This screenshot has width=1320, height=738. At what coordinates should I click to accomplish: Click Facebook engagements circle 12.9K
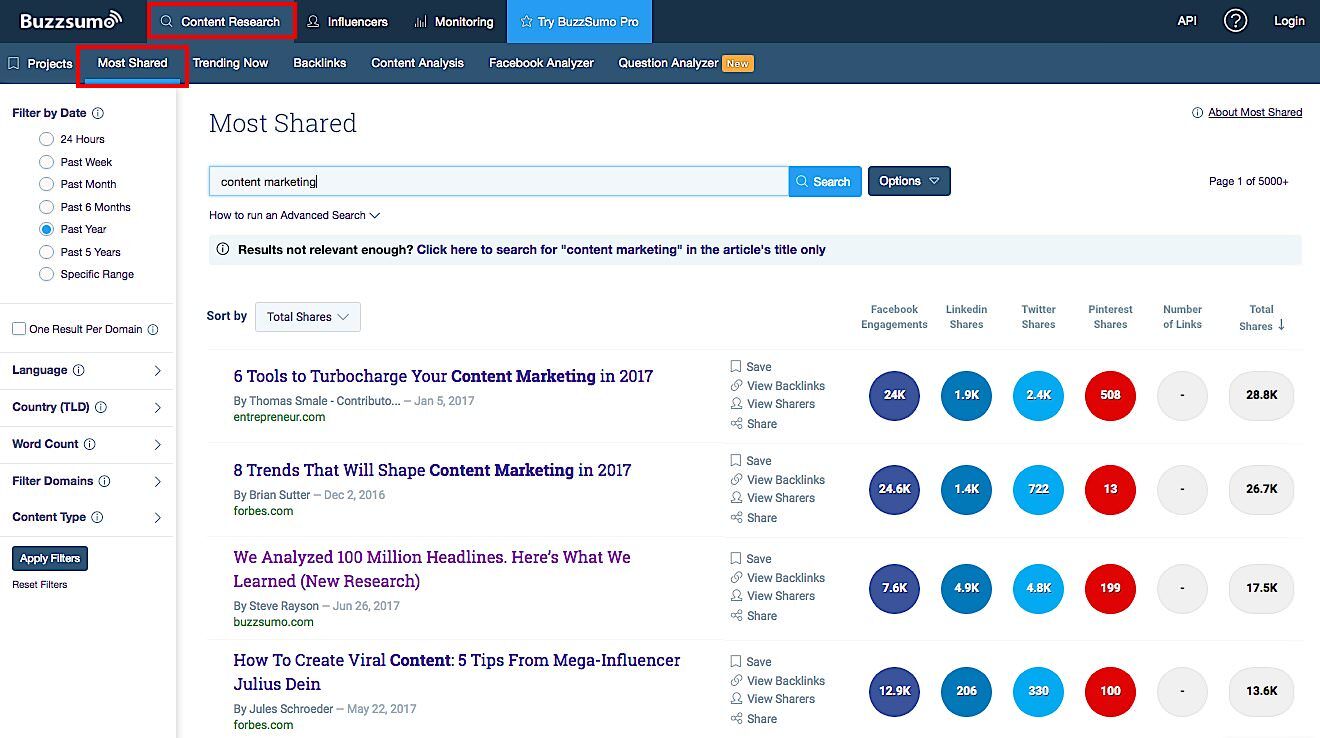[894, 691]
